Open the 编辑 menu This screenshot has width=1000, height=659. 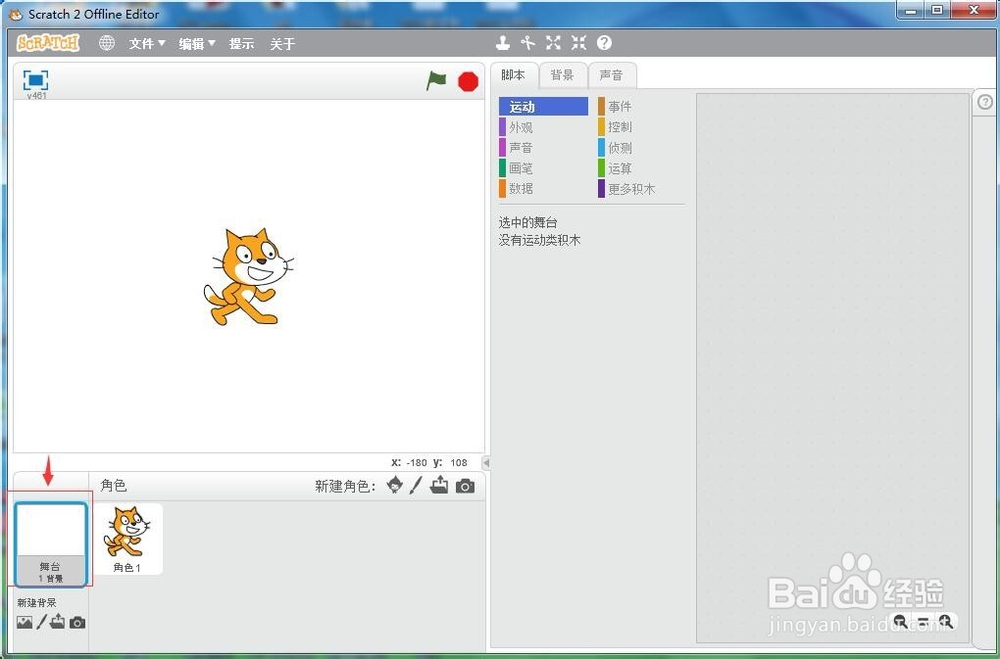tap(196, 43)
